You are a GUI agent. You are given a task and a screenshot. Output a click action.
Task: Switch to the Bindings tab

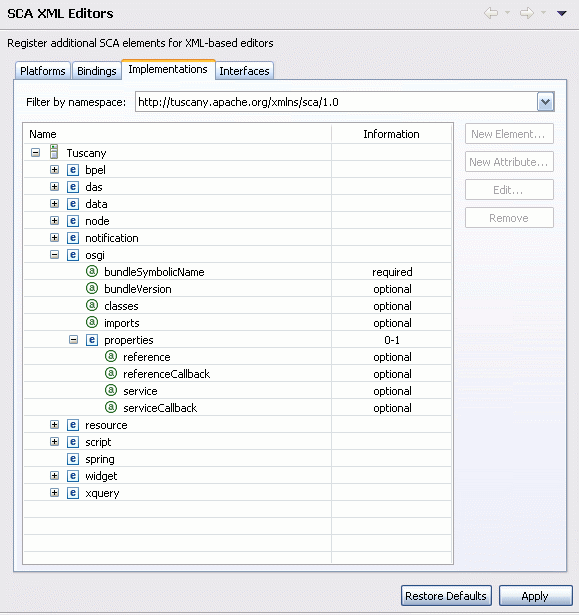[96, 71]
